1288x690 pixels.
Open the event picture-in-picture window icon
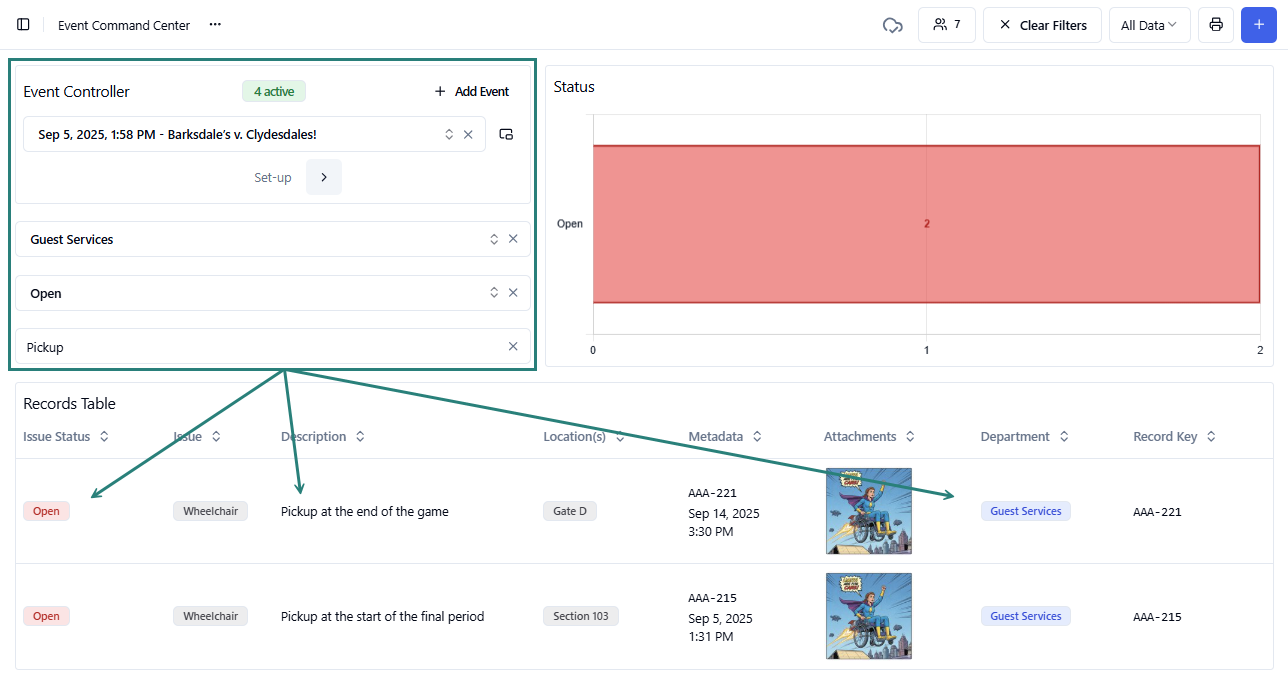[506, 134]
